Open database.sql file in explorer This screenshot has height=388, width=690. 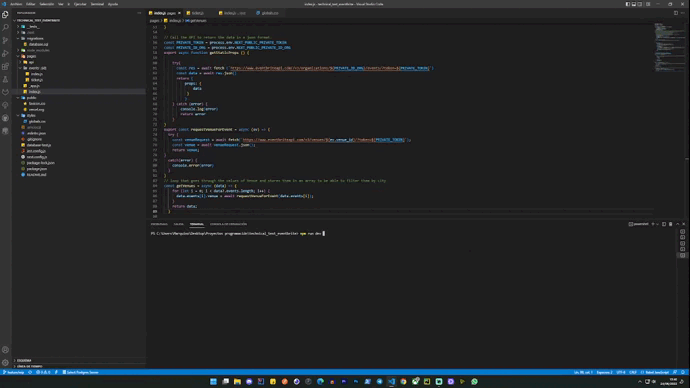coord(38,44)
